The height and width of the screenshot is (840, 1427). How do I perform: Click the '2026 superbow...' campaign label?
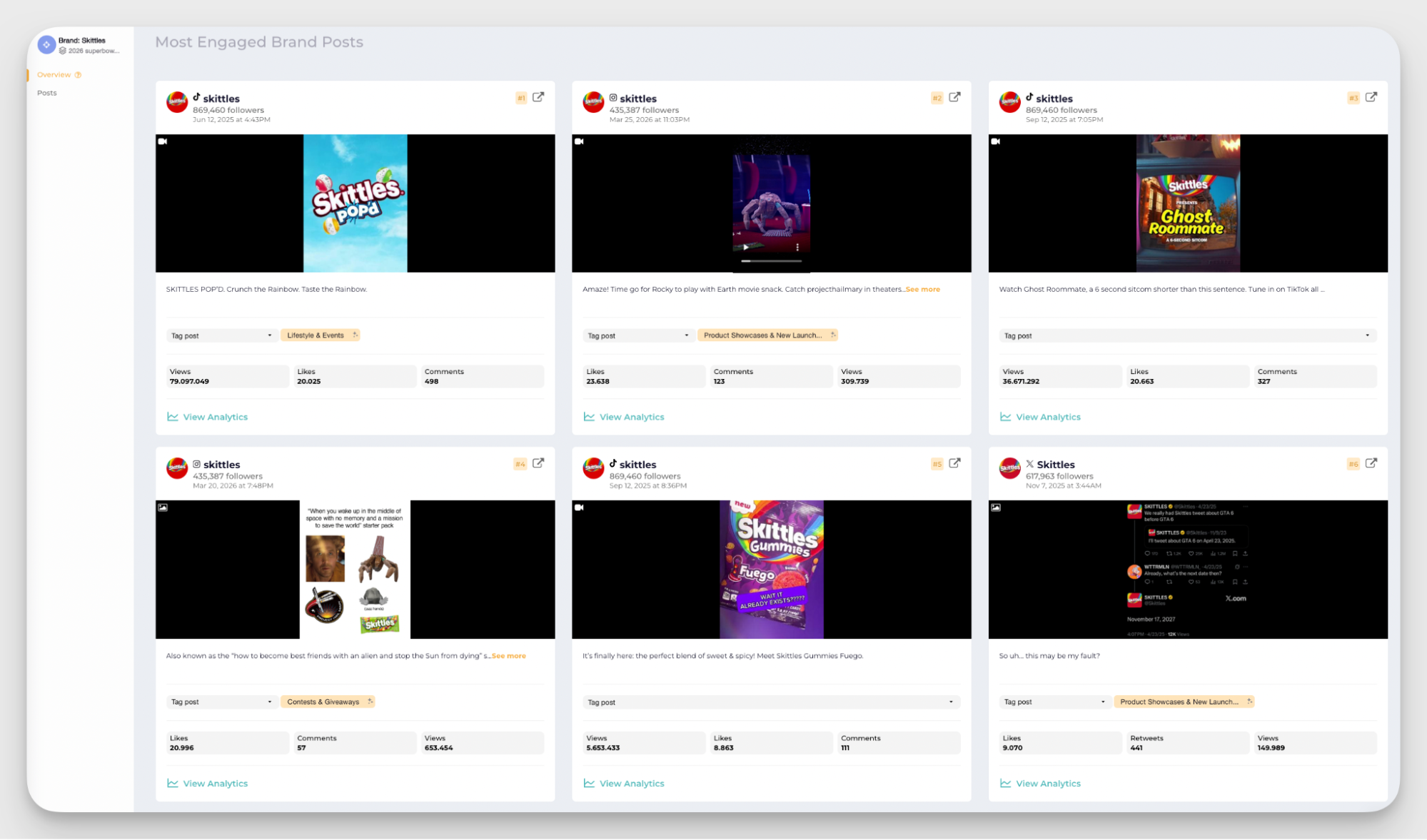click(x=94, y=51)
